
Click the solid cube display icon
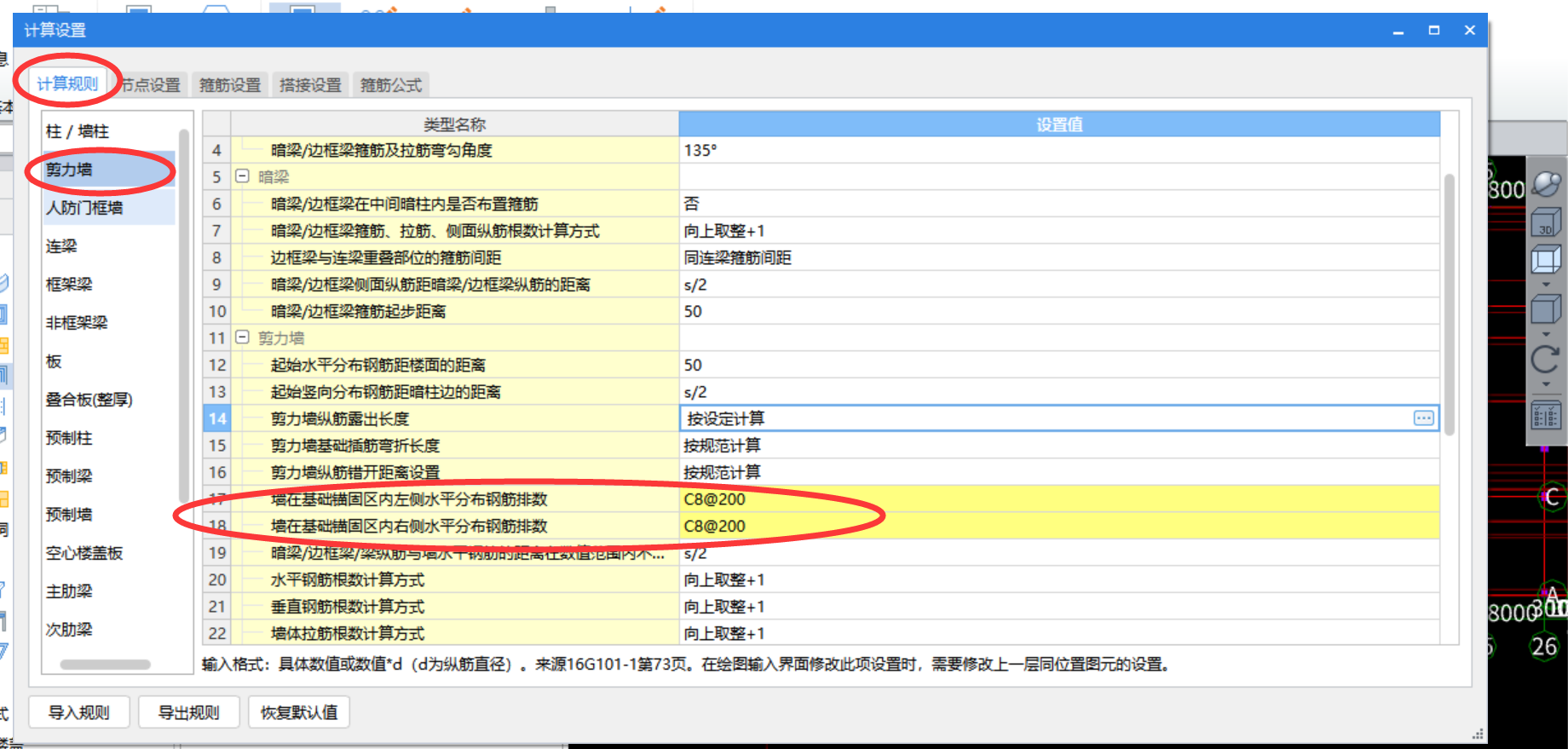(1546, 308)
